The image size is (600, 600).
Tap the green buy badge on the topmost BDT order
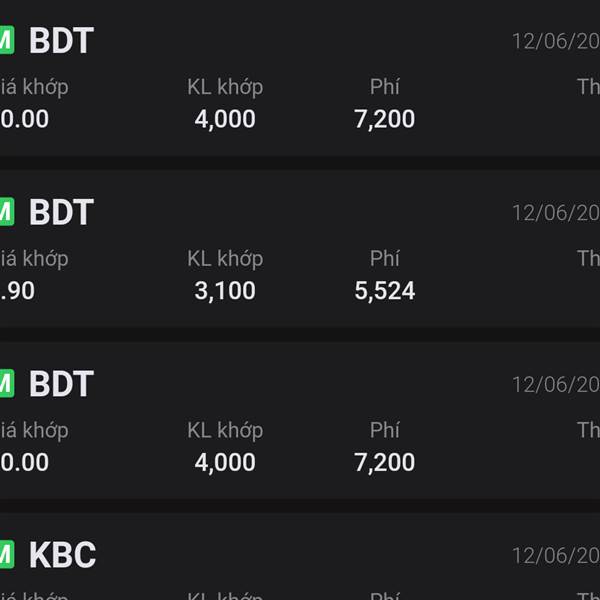coord(7,40)
